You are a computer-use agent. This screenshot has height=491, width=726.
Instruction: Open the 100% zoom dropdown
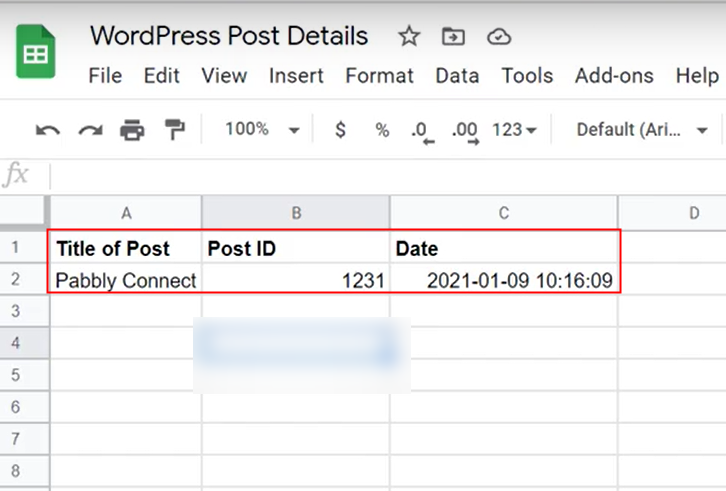pyautogui.click(x=262, y=129)
